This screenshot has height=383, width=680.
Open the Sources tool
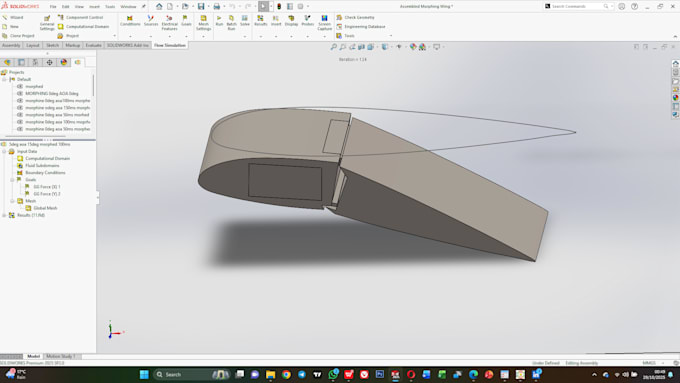(150, 20)
